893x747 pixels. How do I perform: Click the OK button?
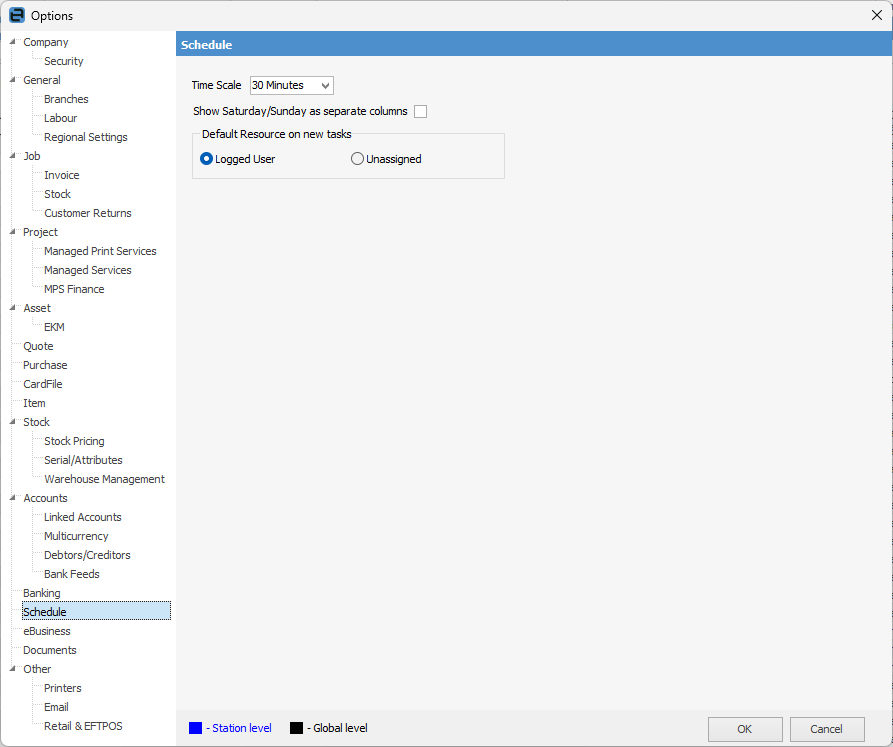tap(744, 729)
